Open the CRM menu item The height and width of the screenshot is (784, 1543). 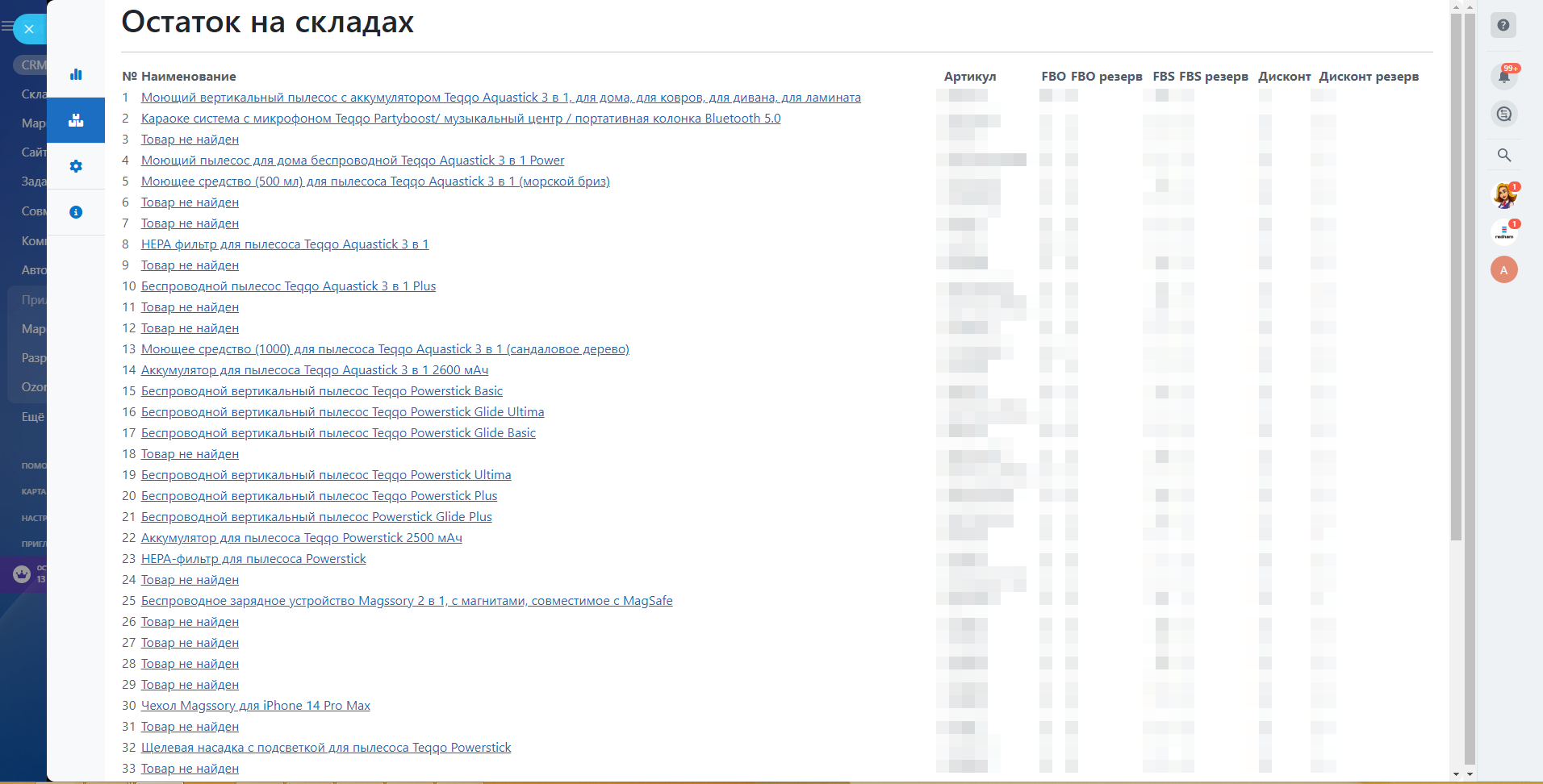click(32, 65)
